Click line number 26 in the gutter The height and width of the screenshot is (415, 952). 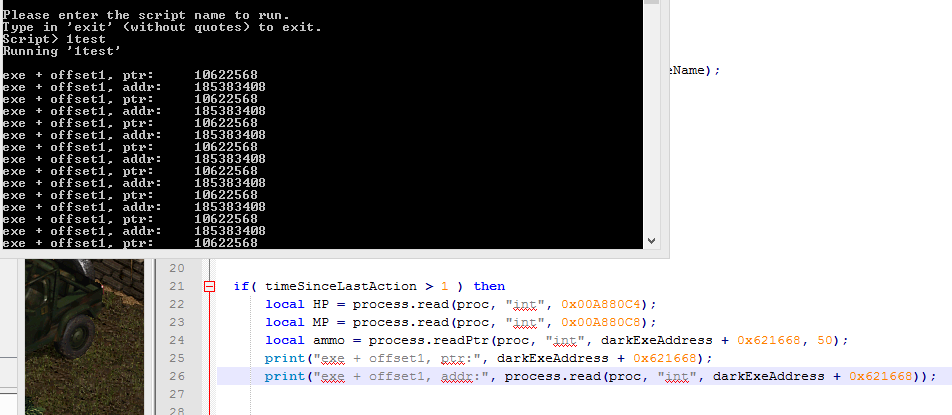pyautogui.click(x=176, y=376)
